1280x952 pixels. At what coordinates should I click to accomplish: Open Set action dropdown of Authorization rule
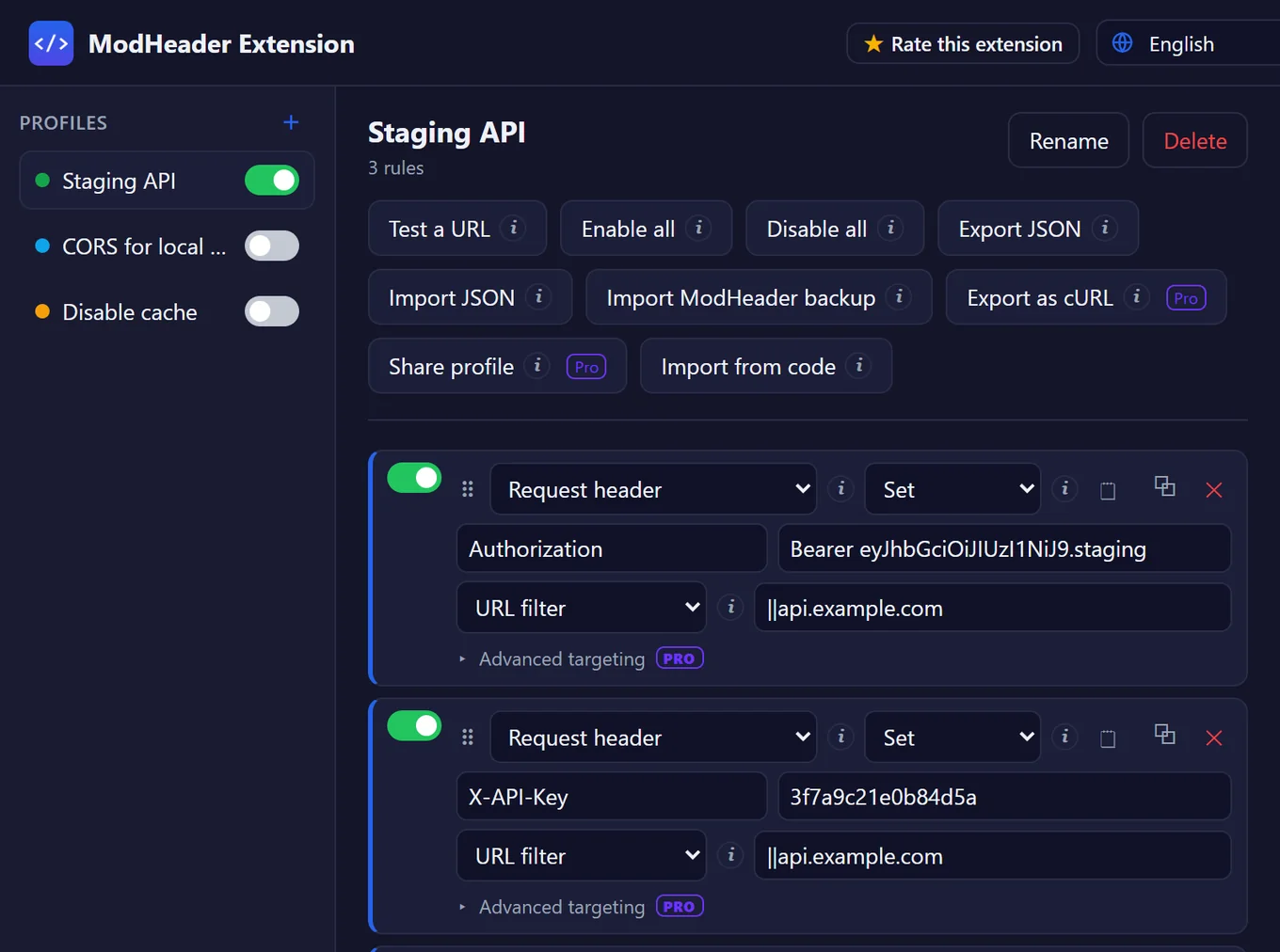[x=952, y=489]
